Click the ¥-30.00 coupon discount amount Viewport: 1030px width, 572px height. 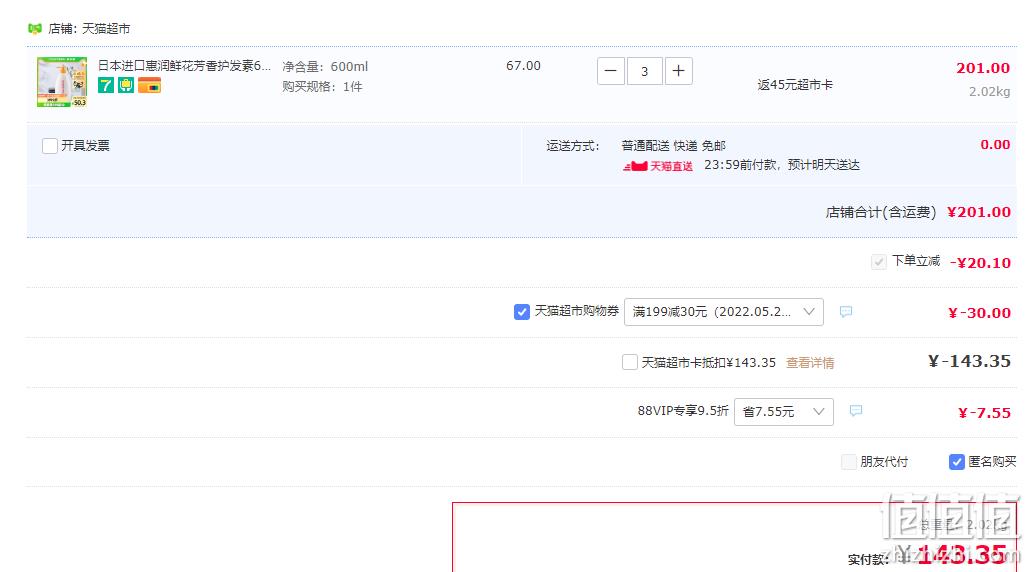coord(979,313)
